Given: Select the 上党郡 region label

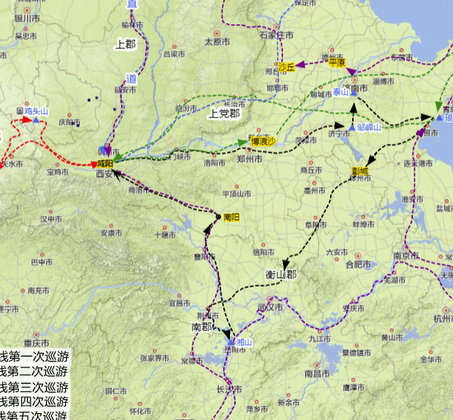Looking at the screenshot, I should point(224,114).
